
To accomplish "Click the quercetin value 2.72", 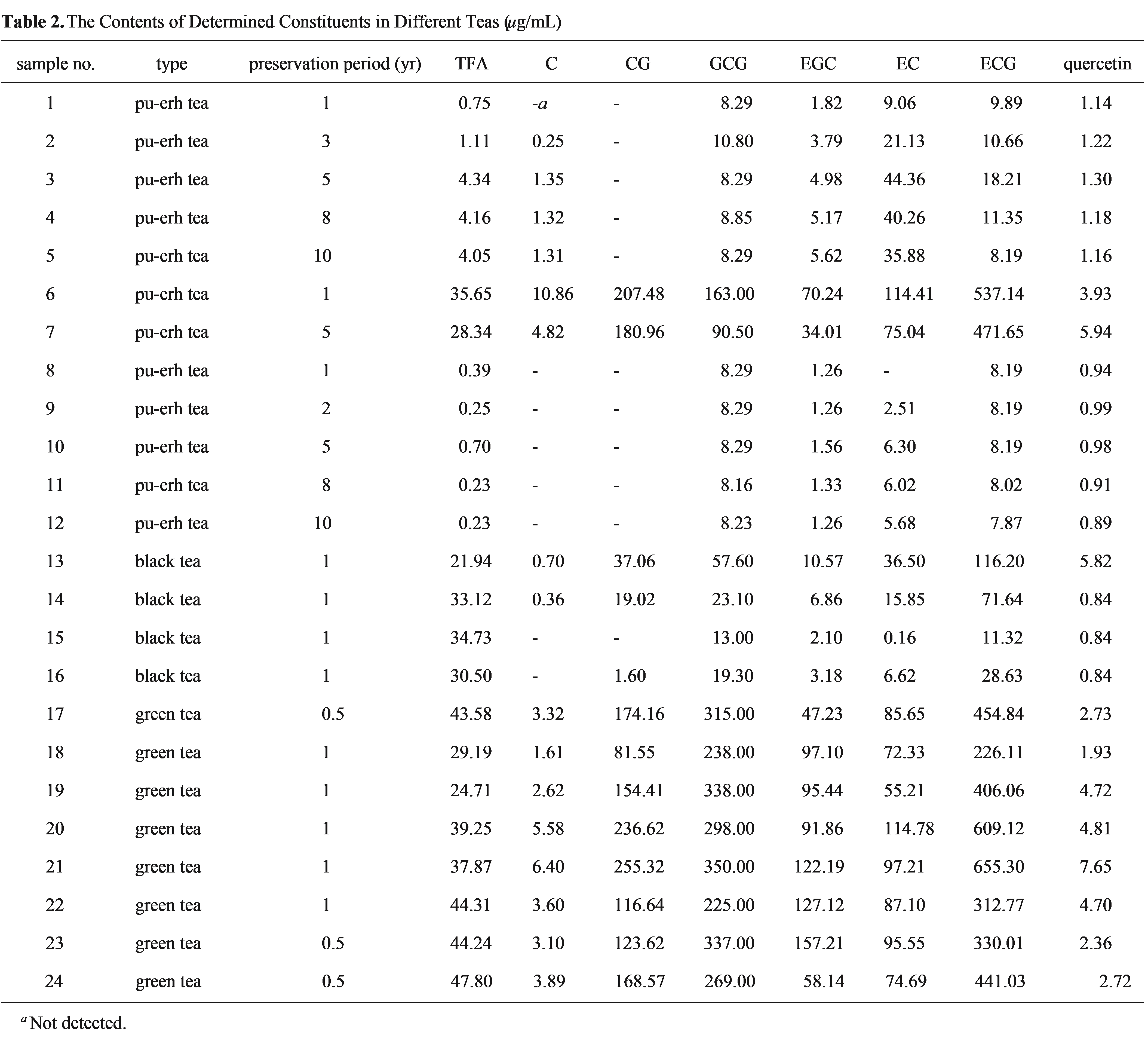I will pyautogui.click(x=1115, y=981).
